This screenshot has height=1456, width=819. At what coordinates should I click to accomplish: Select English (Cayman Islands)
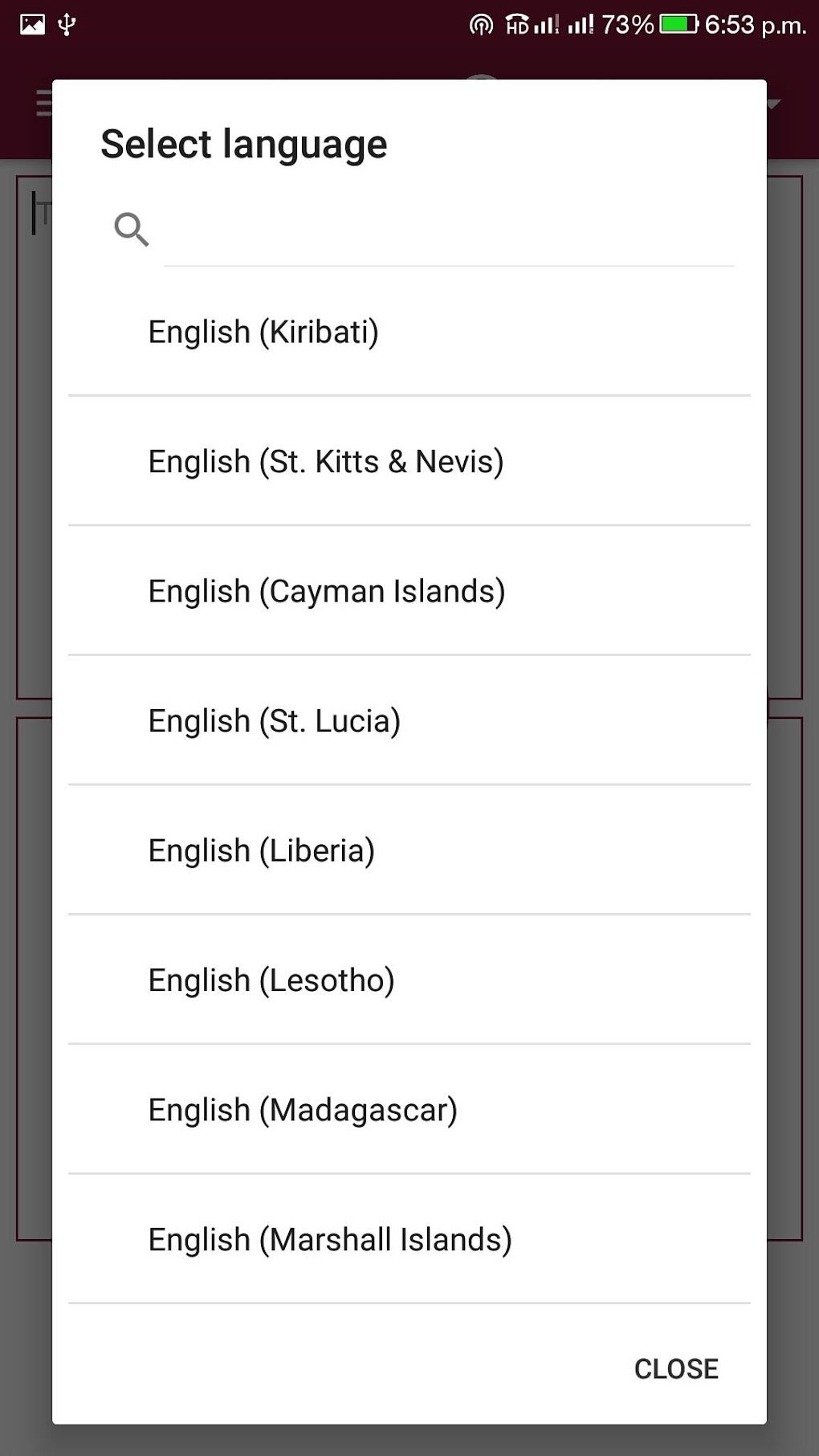(x=326, y=590)
